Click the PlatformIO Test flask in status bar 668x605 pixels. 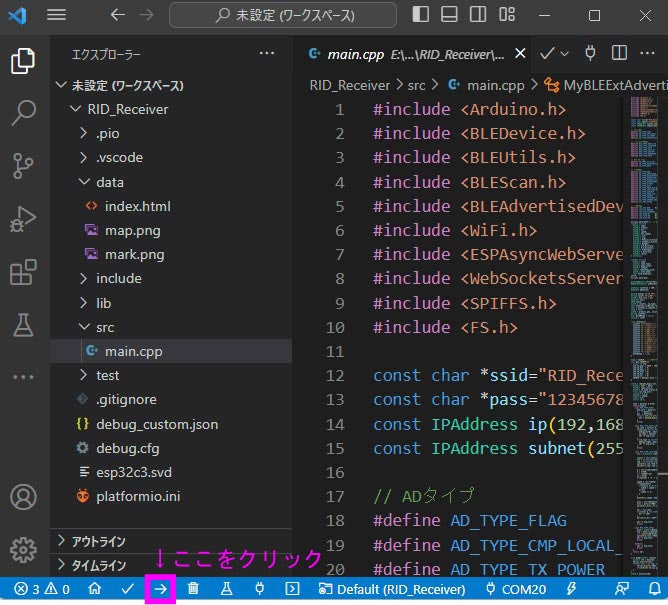point(226,589)
